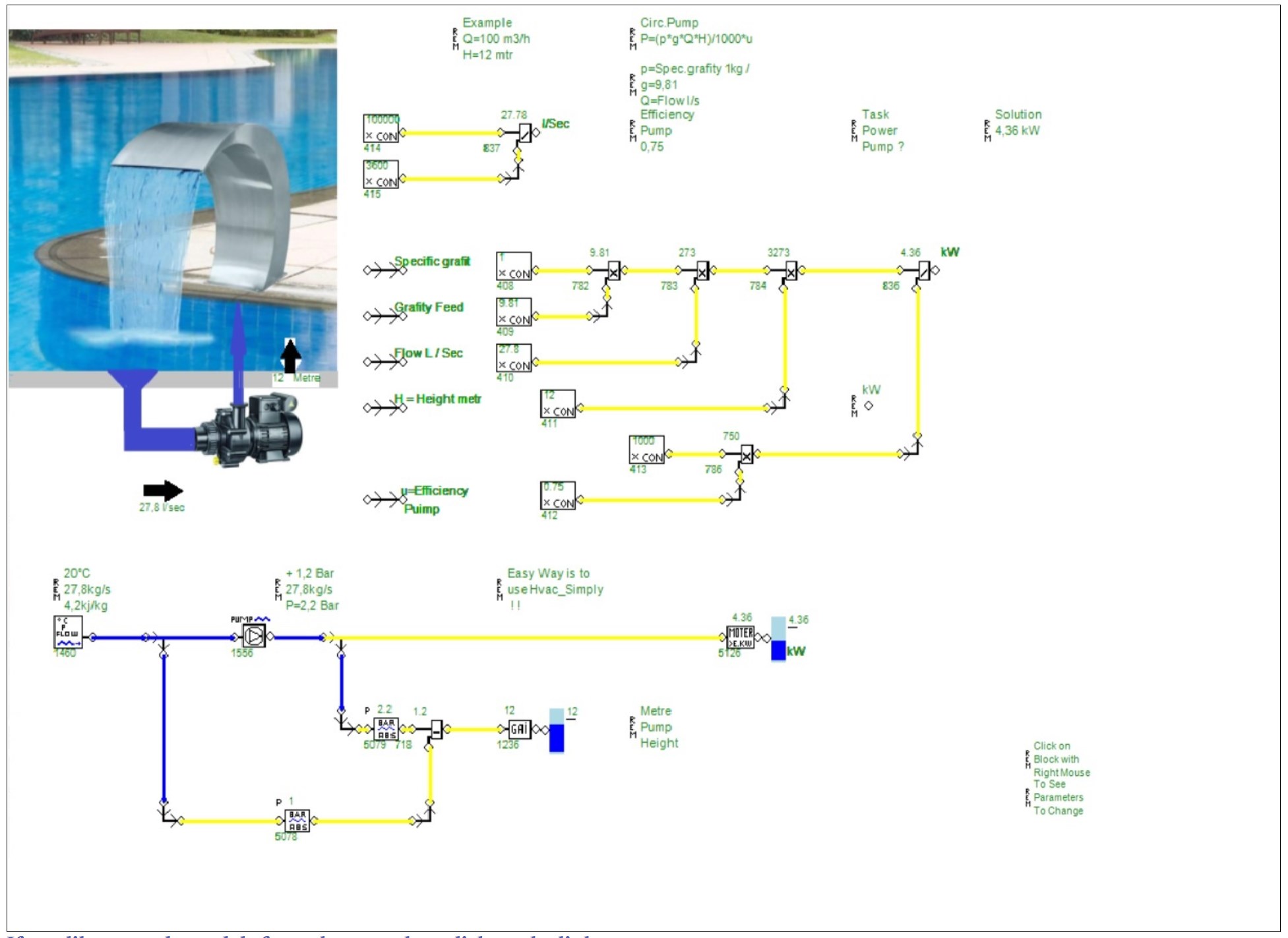
Task: Select the l/Sec divider block 837
Action: (x=525, y=132)
